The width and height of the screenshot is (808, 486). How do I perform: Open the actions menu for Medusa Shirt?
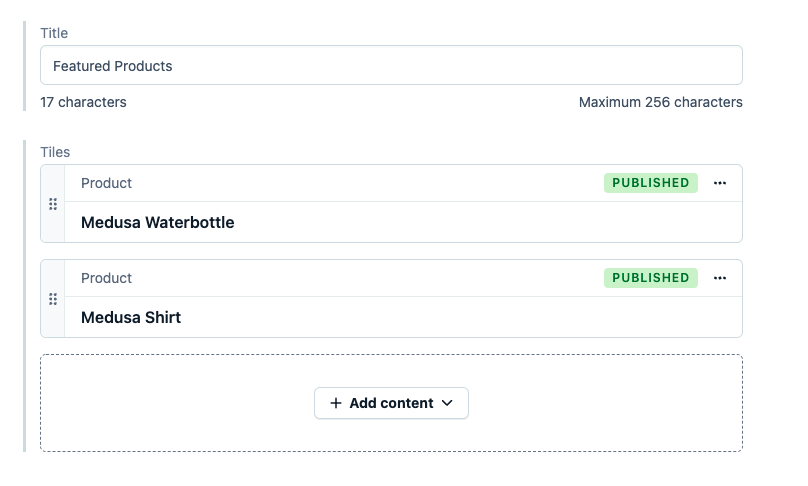(720, 278)
